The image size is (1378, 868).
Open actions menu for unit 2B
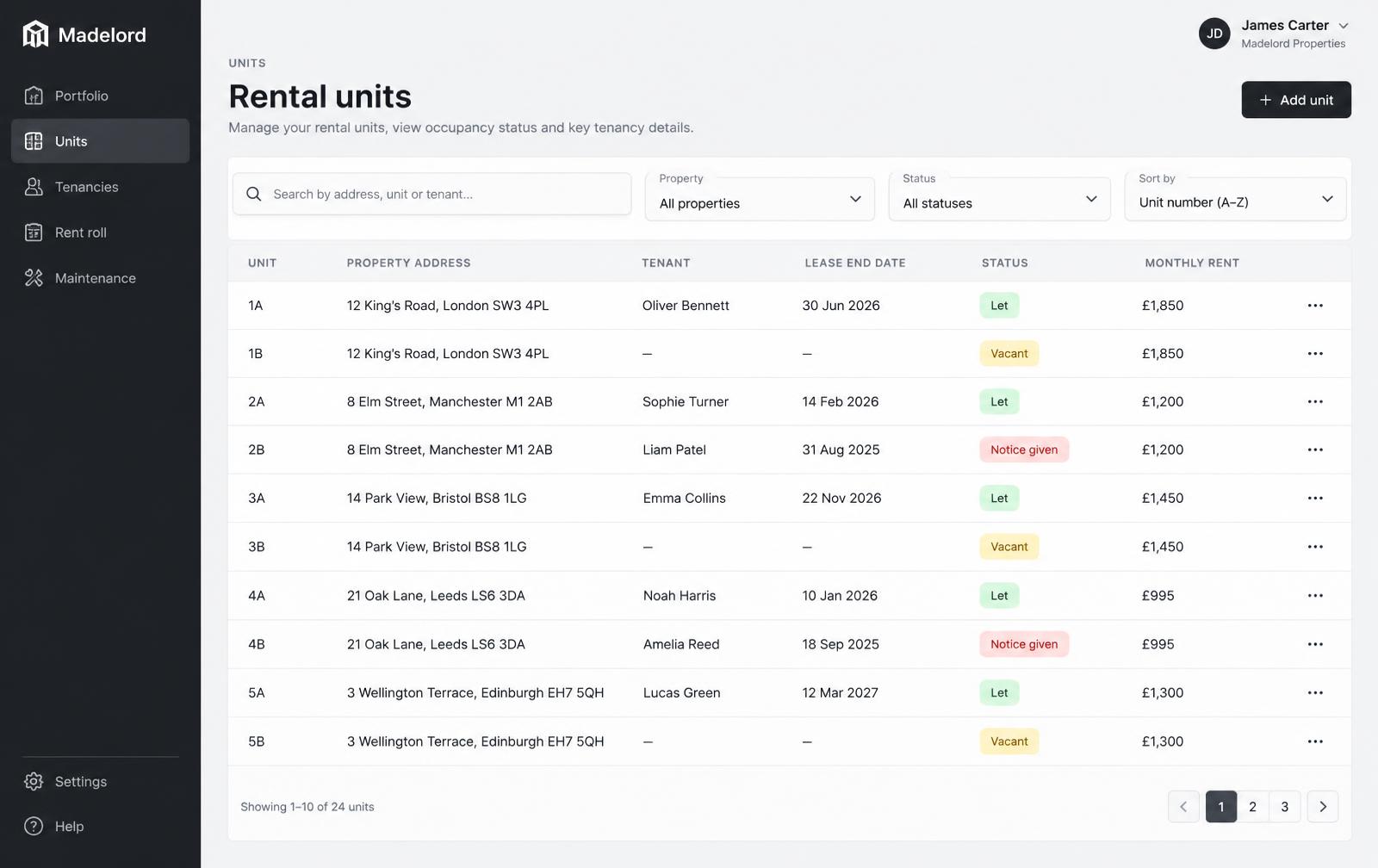[x=1315, y=449]
